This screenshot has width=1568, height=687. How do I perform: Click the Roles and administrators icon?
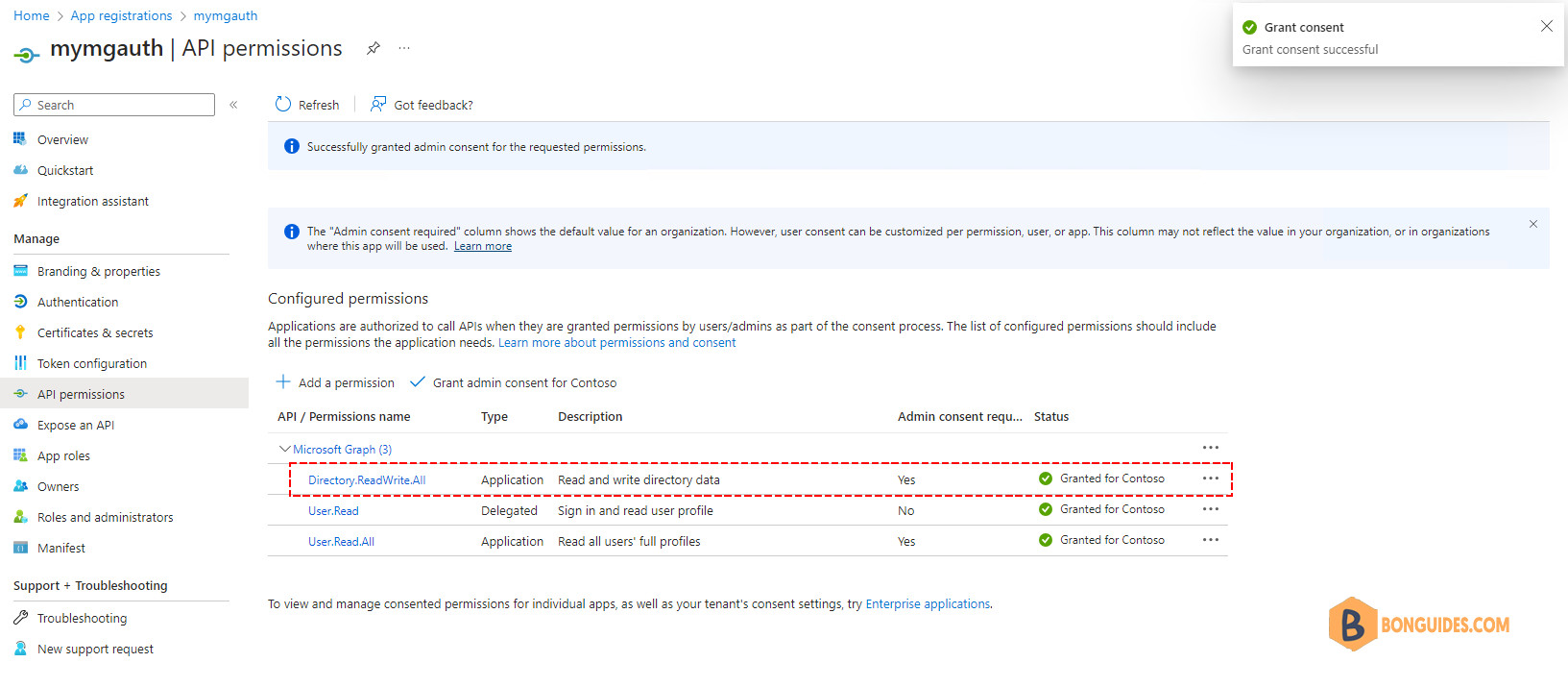point(20,517)
